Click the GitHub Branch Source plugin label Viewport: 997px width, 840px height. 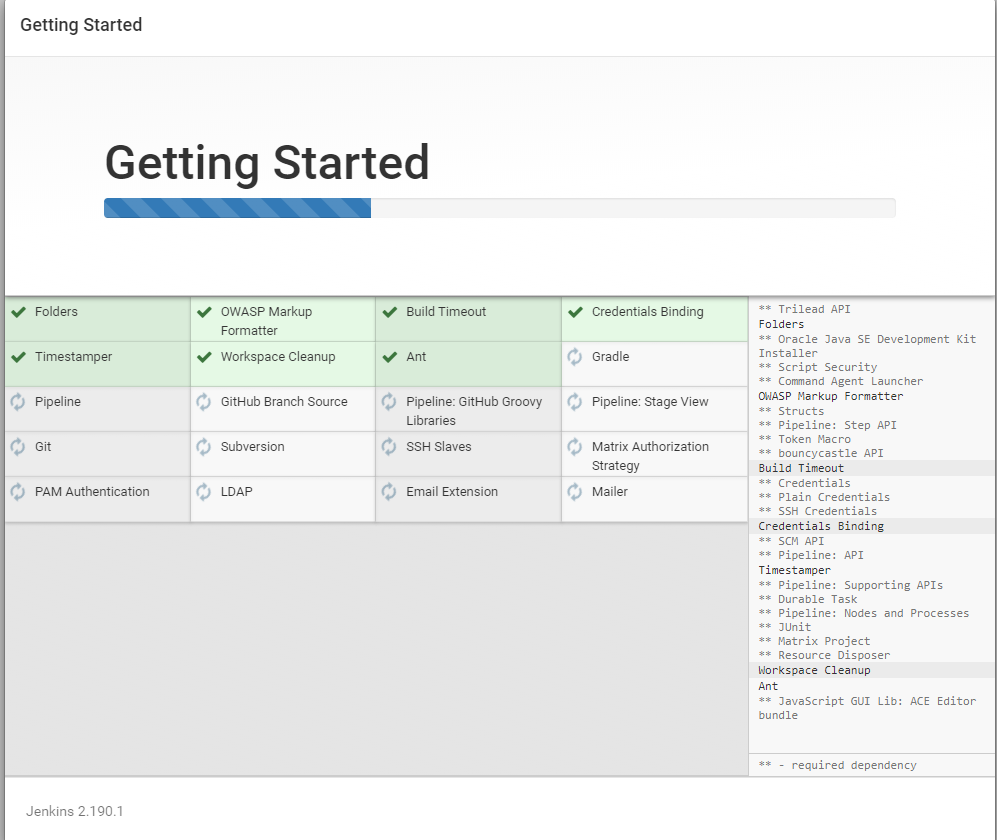(284, 402)
